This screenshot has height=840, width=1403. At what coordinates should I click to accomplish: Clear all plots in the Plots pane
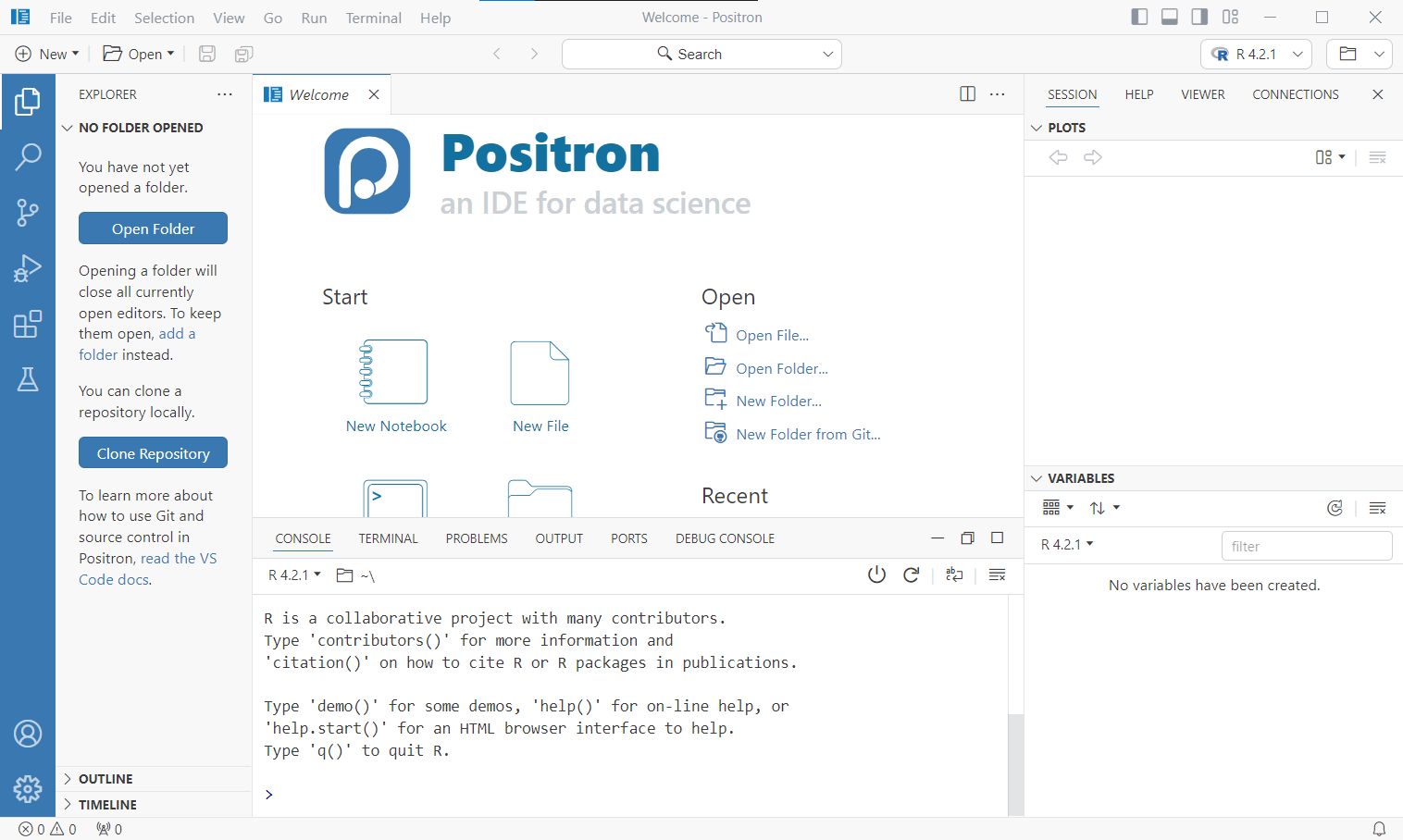pyautogui.click(x=1377, y=157)
